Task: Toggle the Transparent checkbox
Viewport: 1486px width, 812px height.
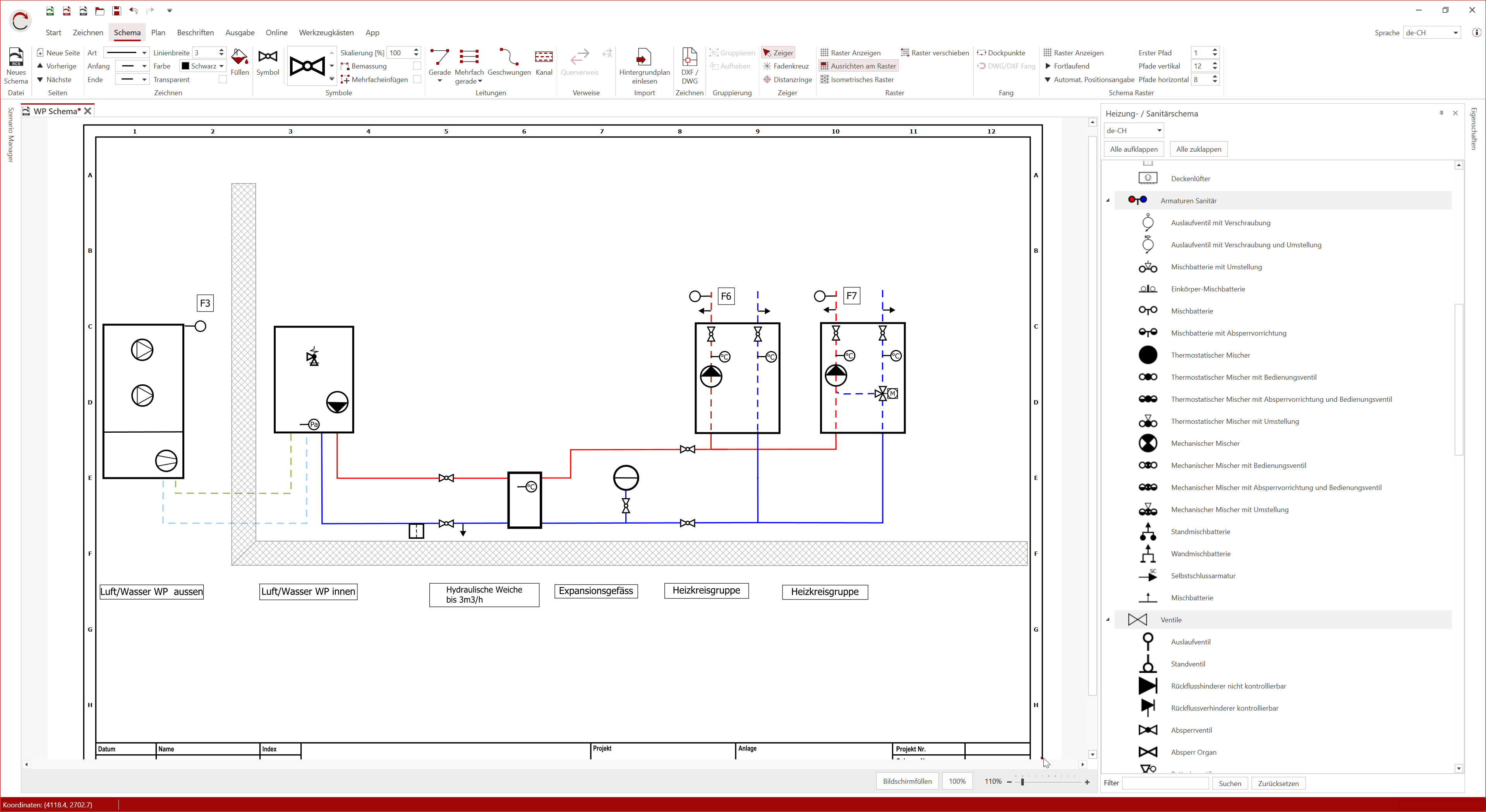Action: point(223,80)
